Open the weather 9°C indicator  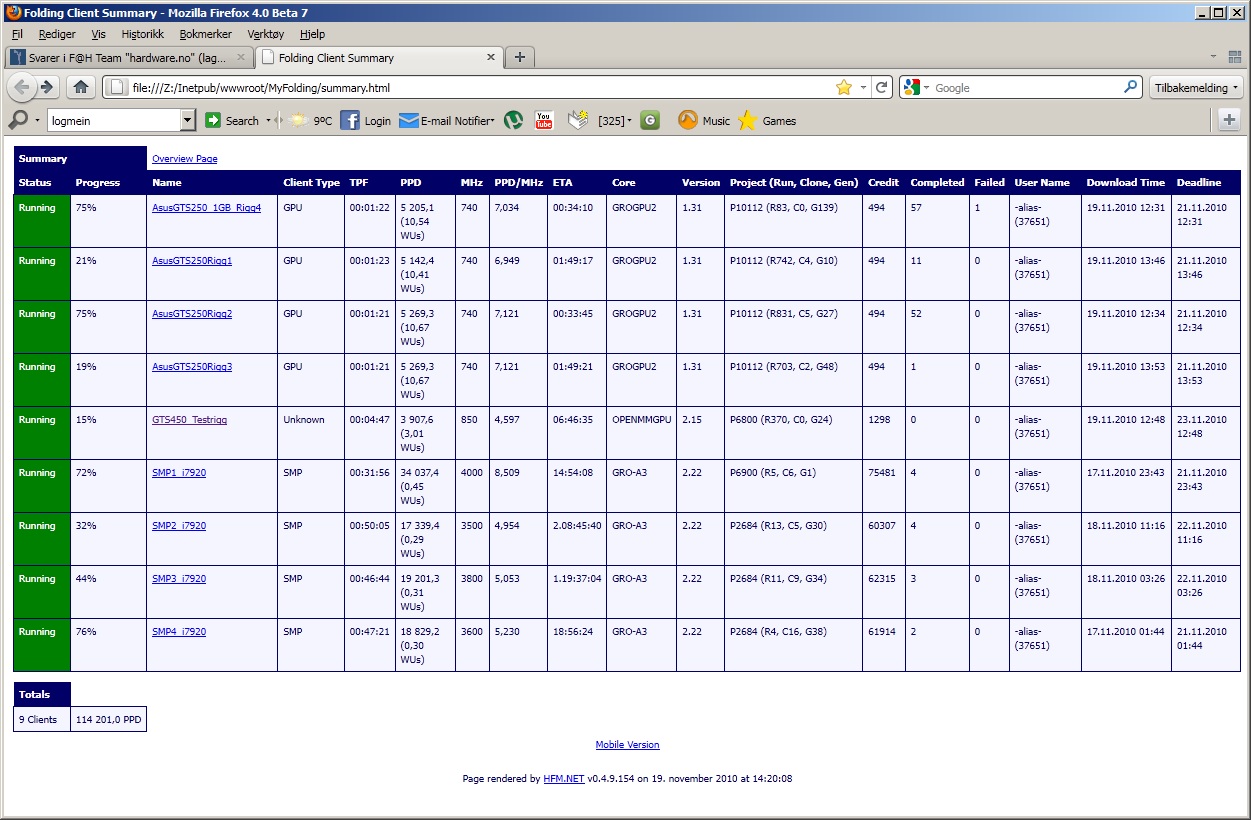pos(311,120)
